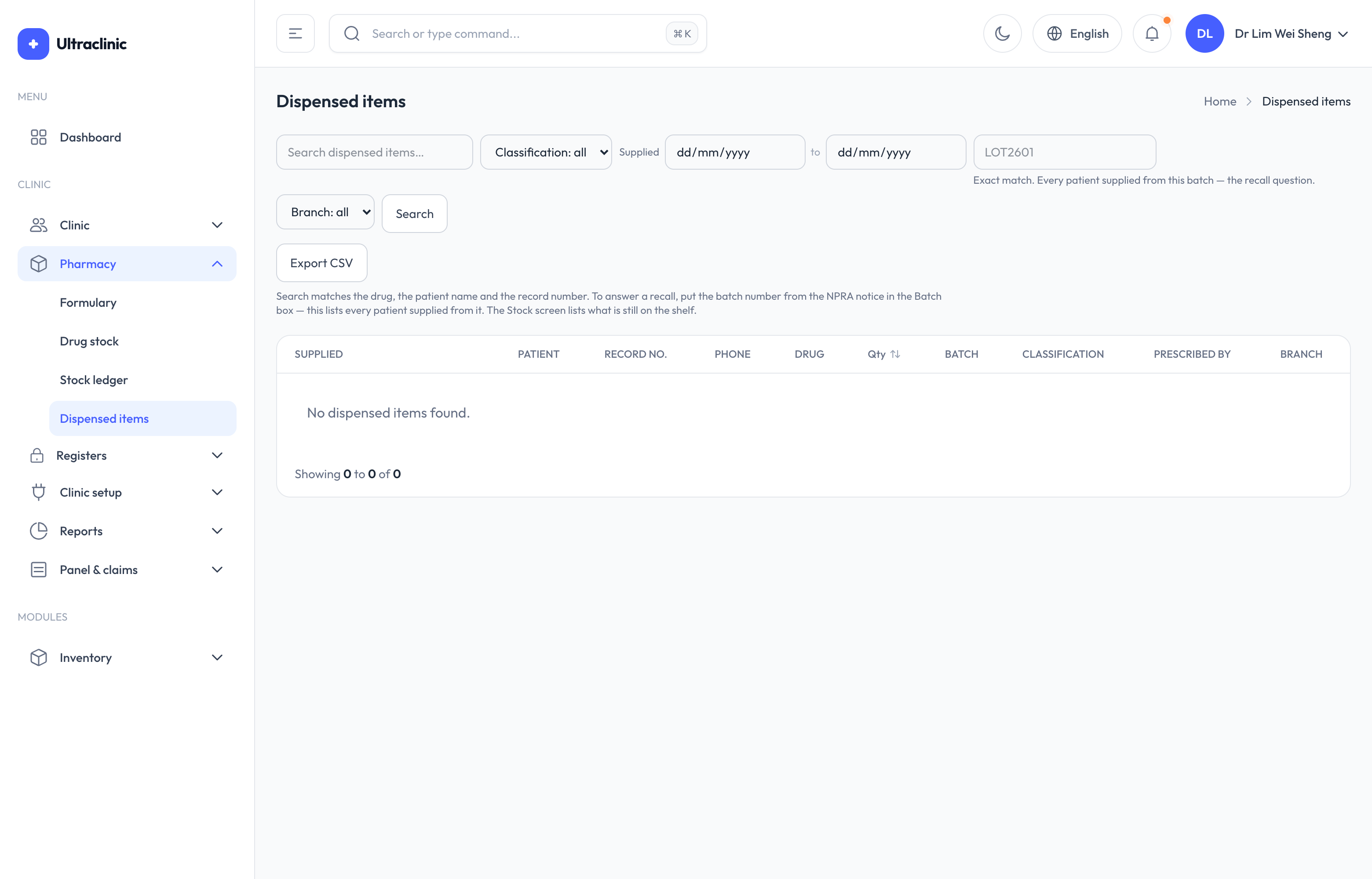The height and width of the screenshot is (879, 1372).
Task: Click the globe icon of the language selector
Action: click(1054, 34)
